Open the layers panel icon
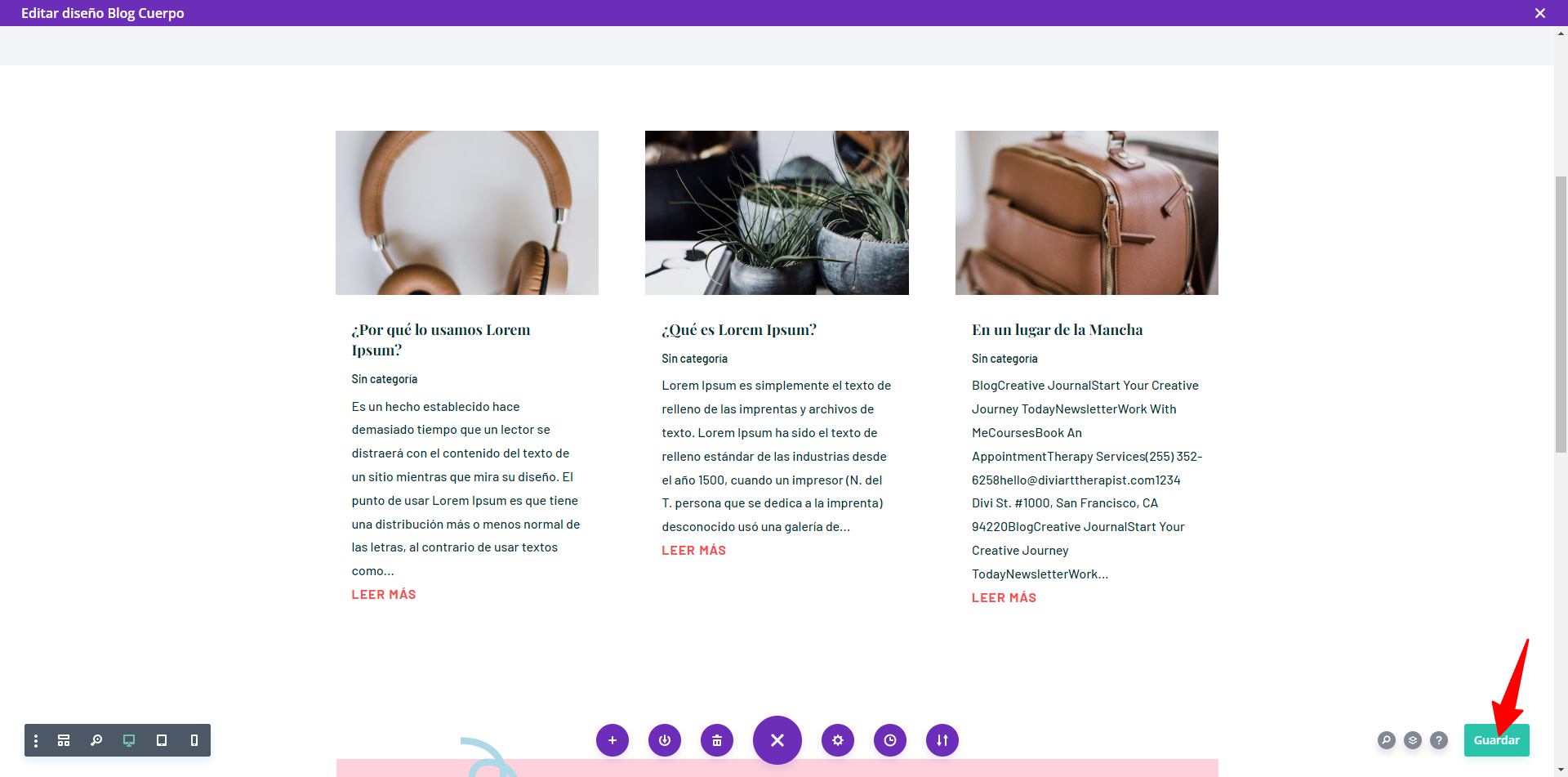Image resolution: width=1568 pixels, height=777 pixels. [1413, 740]
